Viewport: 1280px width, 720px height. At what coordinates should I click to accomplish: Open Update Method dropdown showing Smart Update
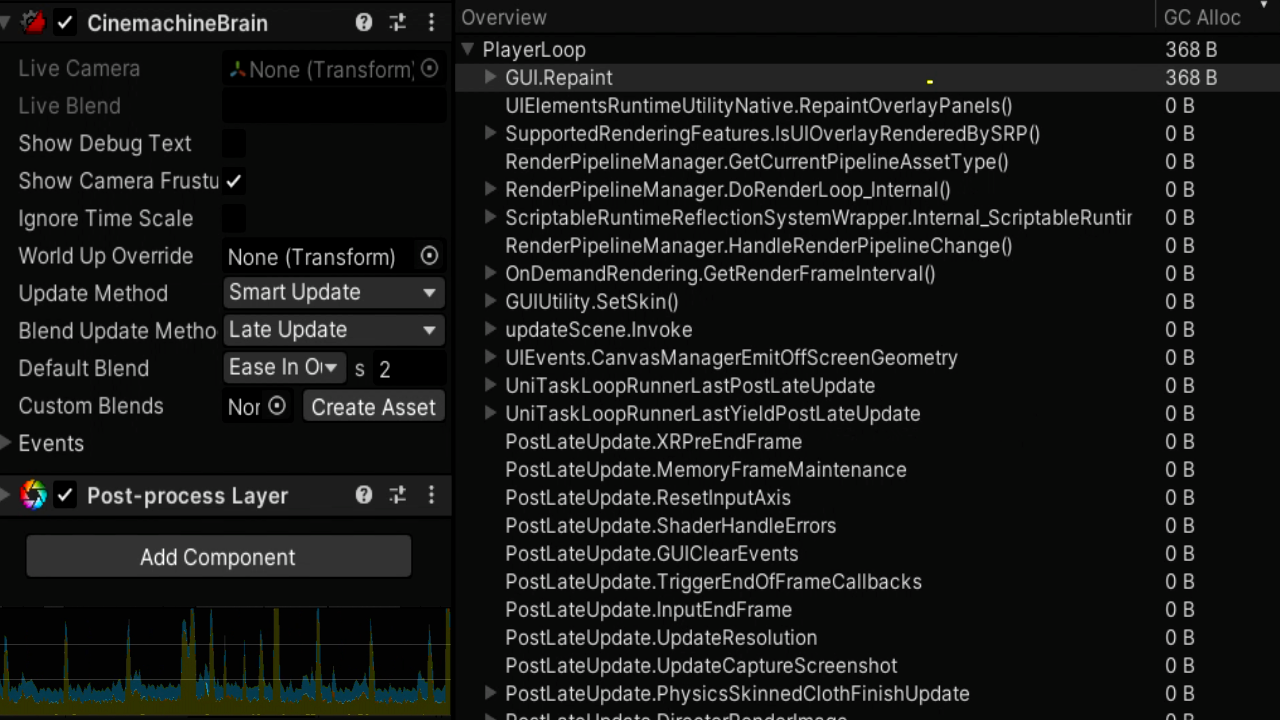334,292
